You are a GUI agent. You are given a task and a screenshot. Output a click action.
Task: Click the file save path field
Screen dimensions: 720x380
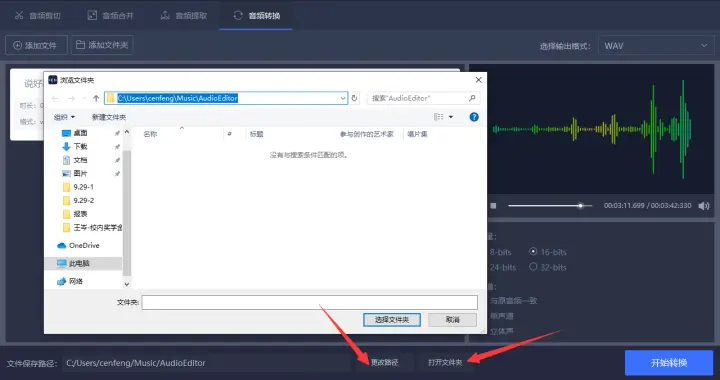207,363
